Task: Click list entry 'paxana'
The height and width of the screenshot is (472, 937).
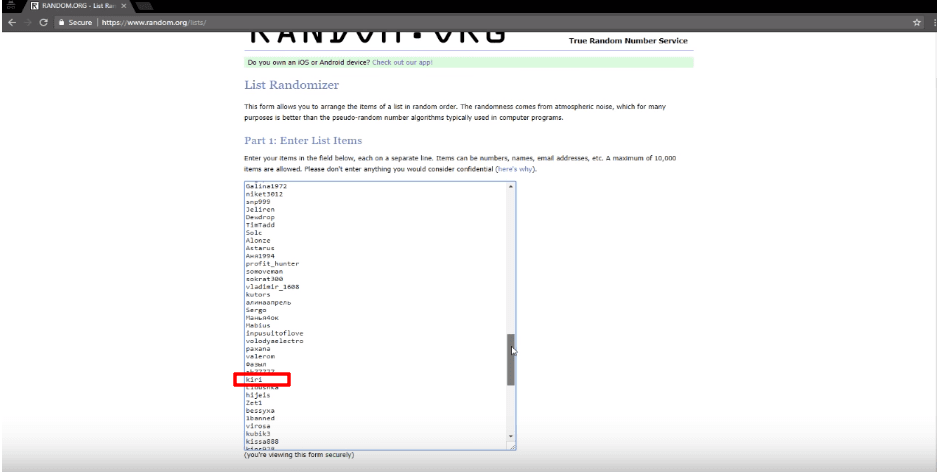Action: tap(258, 348)
